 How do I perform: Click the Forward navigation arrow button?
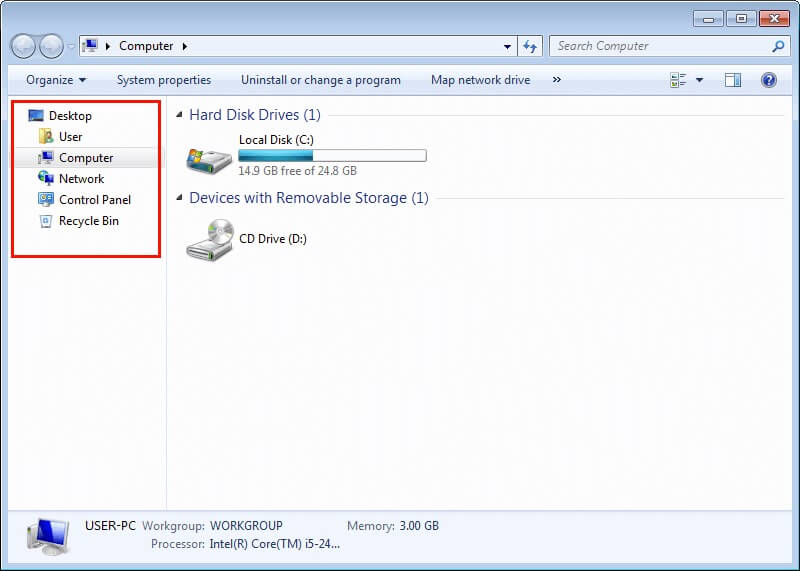pyautogui.click(x=50, y=46)
